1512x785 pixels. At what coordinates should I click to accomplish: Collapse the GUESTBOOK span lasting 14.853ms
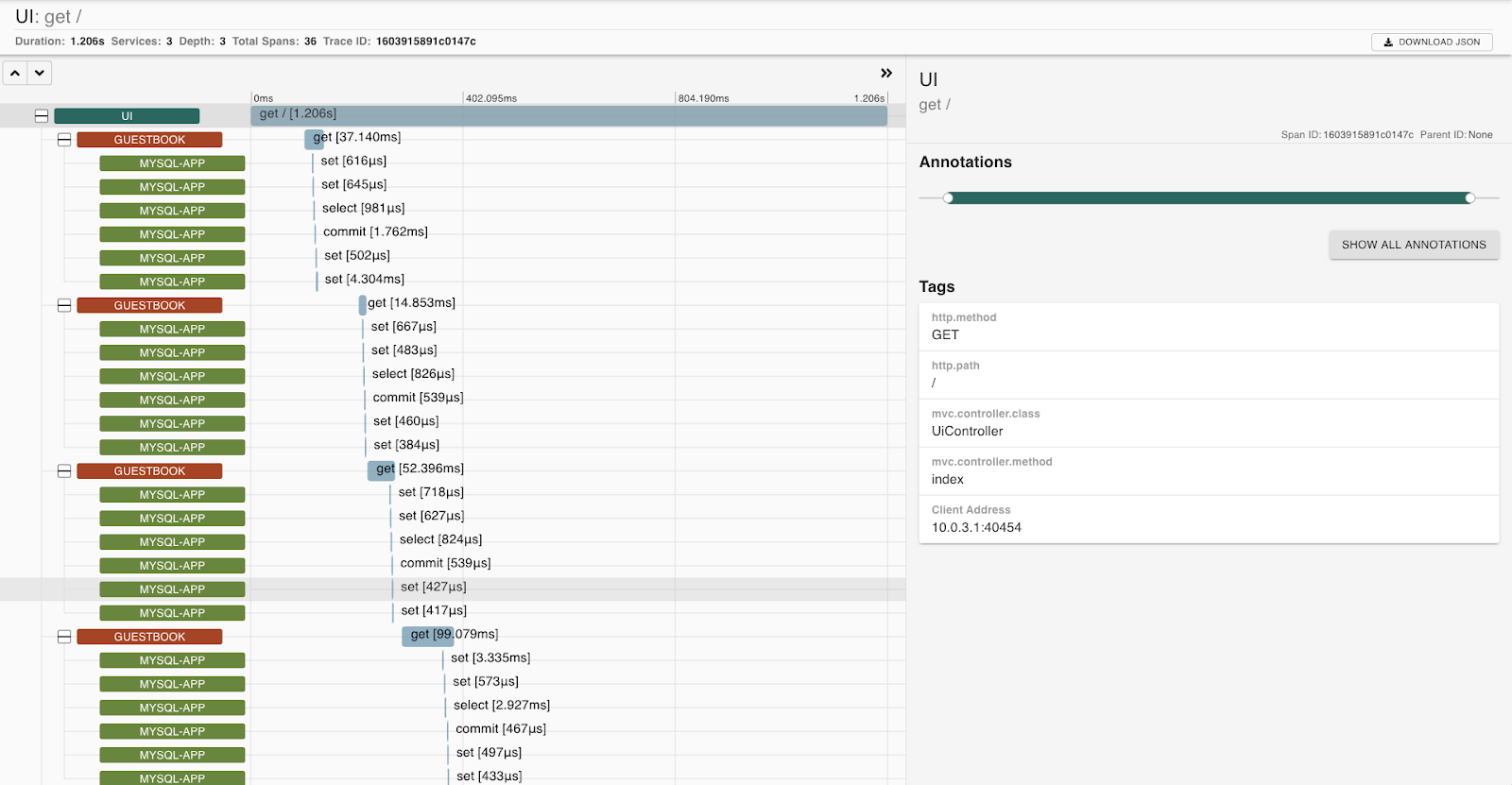coord(64,305)
